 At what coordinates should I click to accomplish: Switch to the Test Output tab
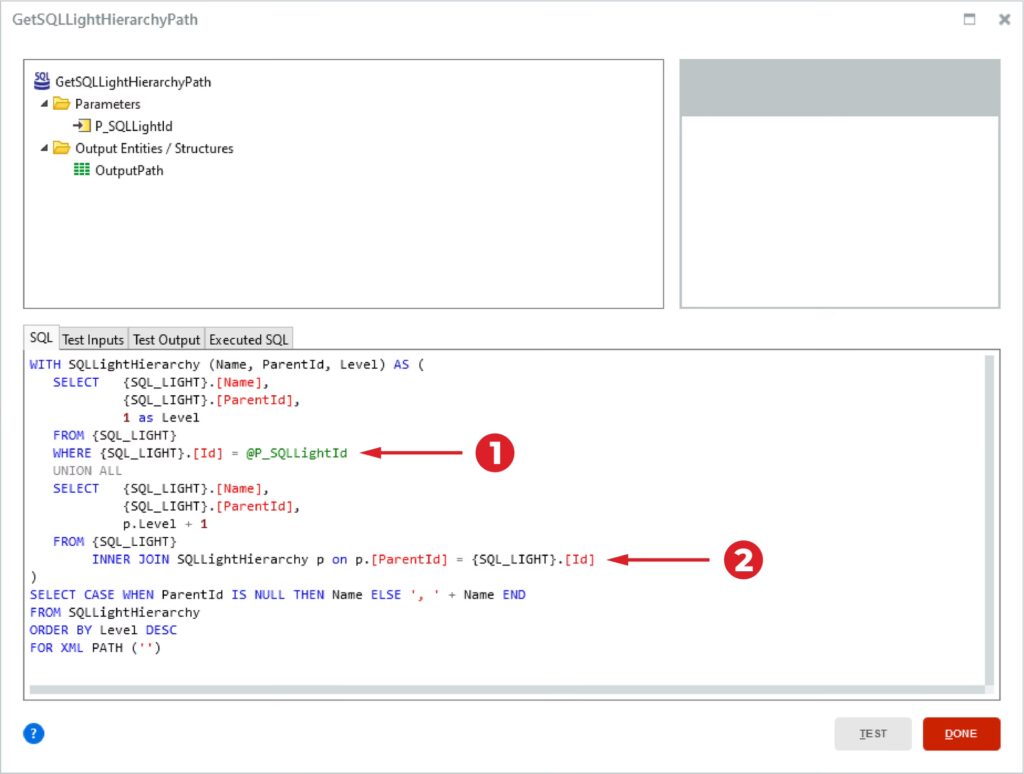pos(166,340)
